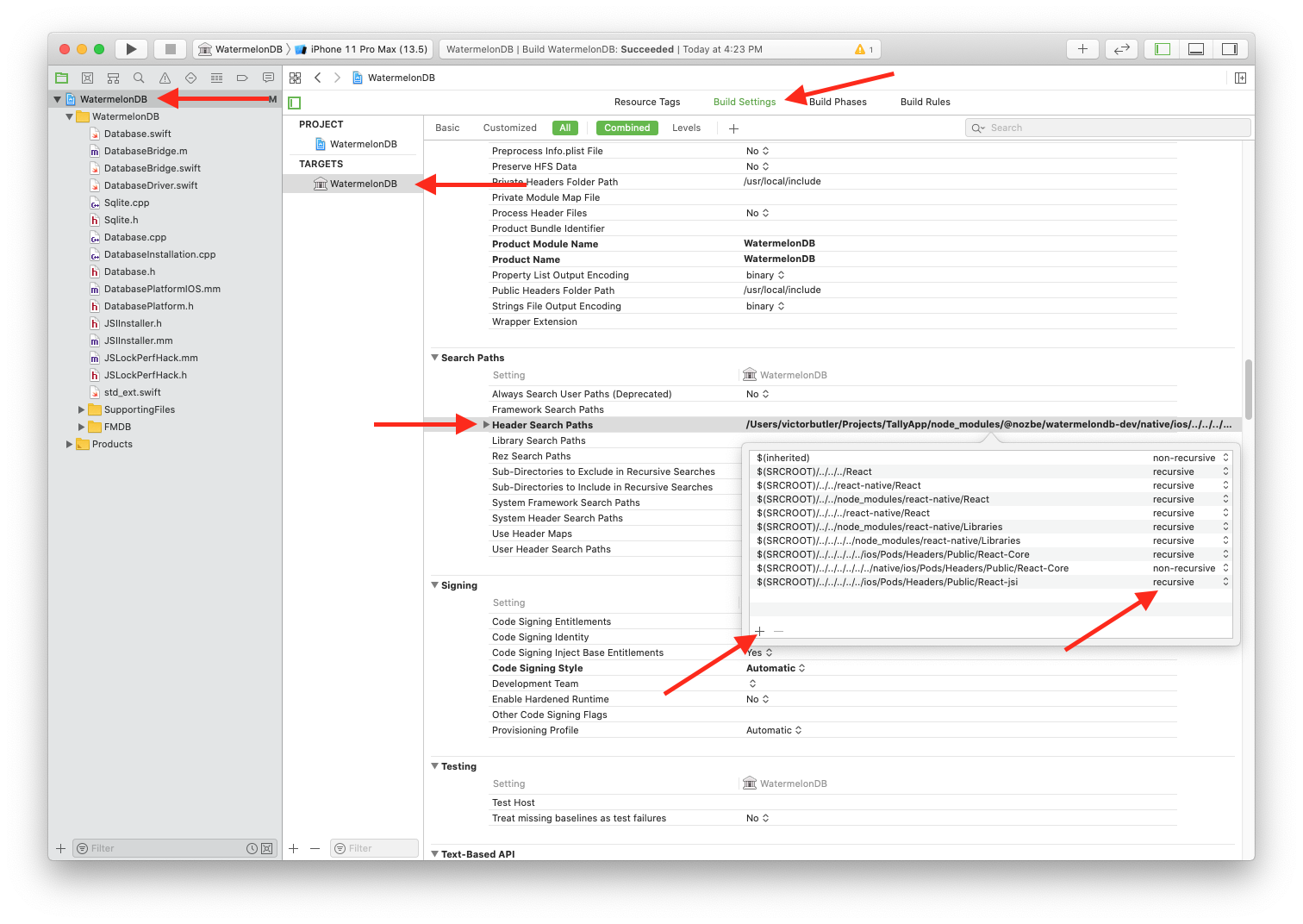Change Code Signing Style Automatic dropdown
The height and width of the screenshot is (924, 1303).
(776, 668)
